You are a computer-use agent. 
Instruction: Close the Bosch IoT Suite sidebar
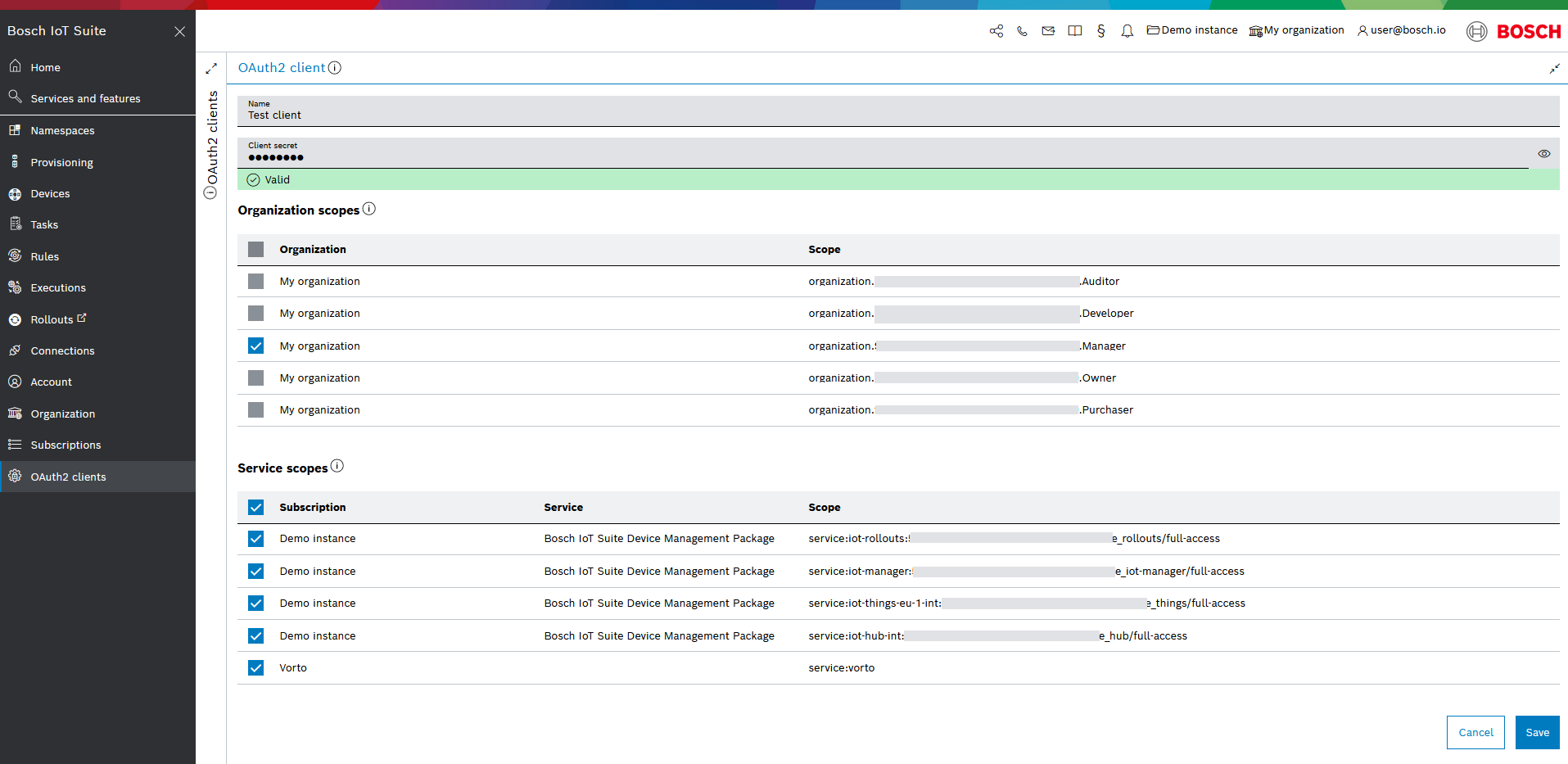180,31
